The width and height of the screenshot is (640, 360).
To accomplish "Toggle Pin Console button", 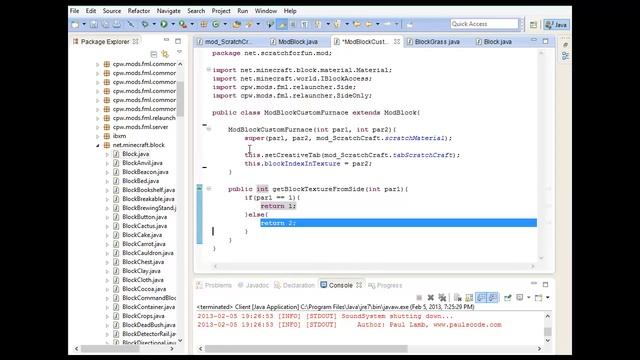I will pos(507,298).
